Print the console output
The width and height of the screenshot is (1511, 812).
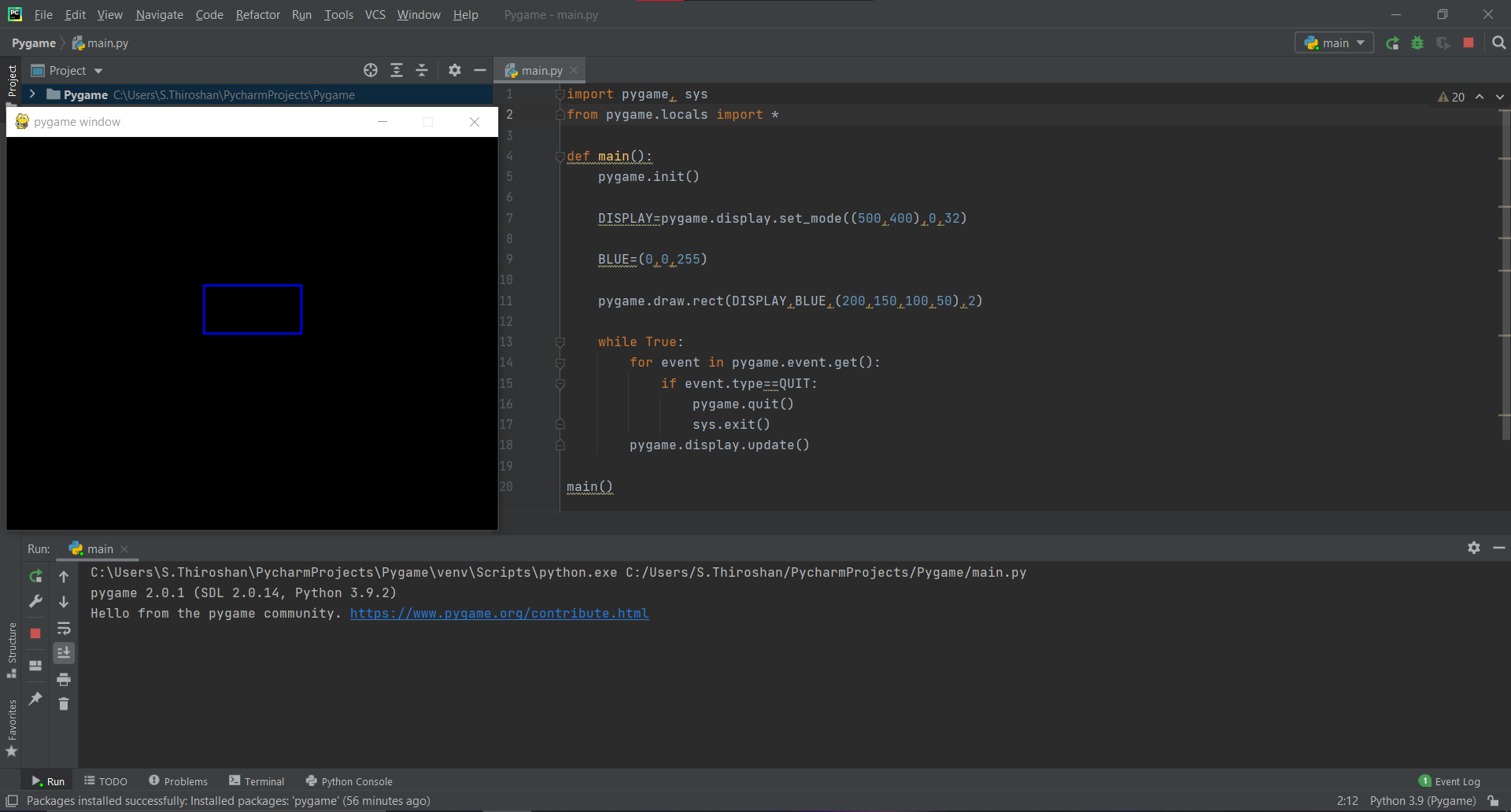point(64,678)
